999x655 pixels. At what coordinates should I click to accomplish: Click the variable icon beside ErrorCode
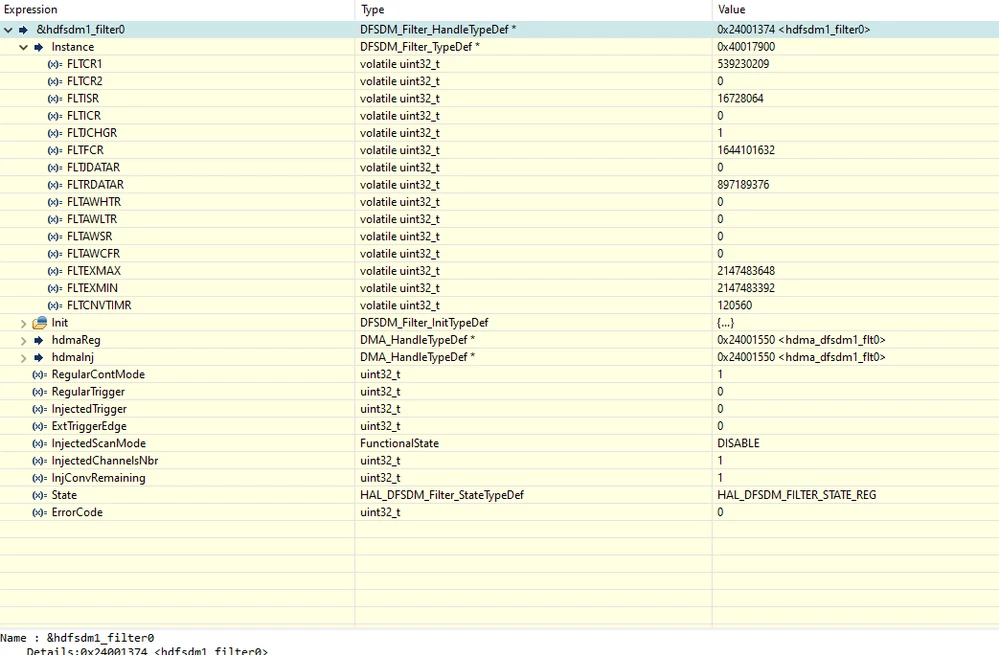[40, 512]
